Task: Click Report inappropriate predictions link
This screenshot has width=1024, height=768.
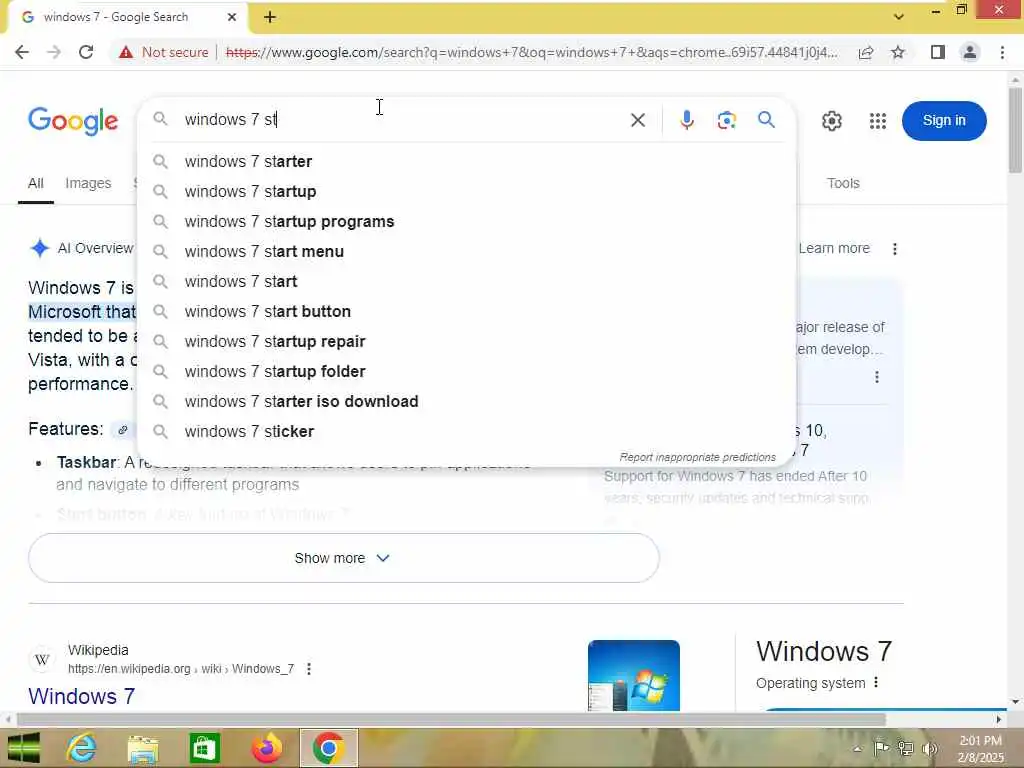Action: pyautogui.click(x=697, y=457)
